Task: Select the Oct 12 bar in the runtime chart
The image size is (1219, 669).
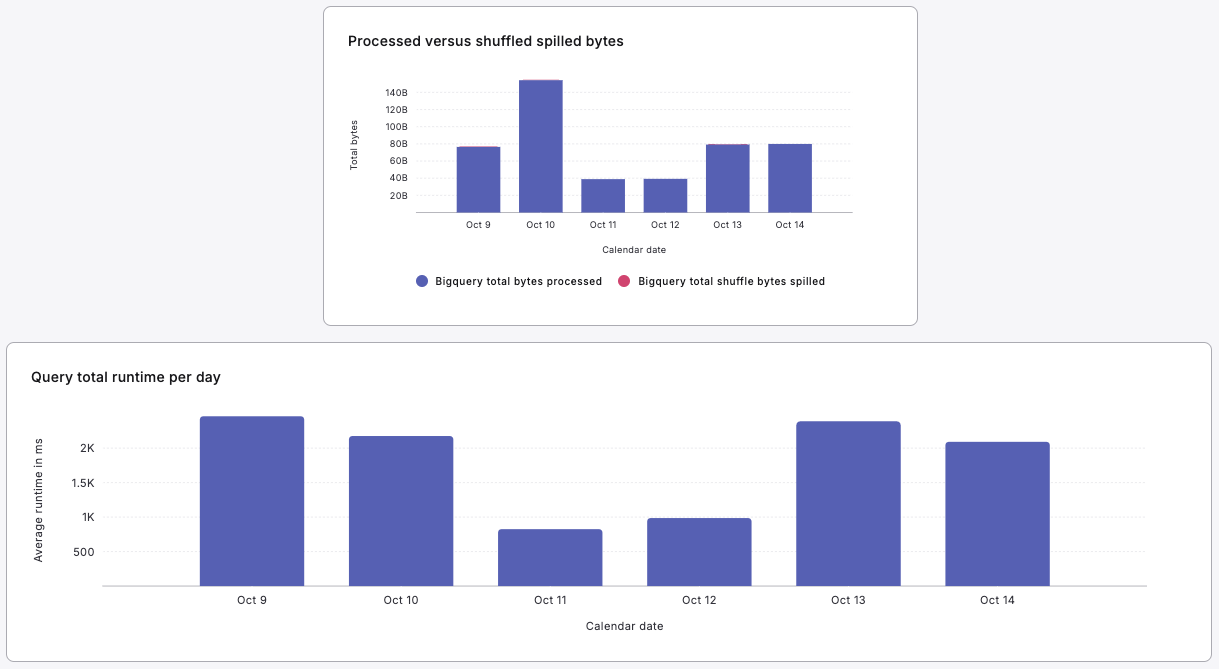Action: (x=699, y=552)
